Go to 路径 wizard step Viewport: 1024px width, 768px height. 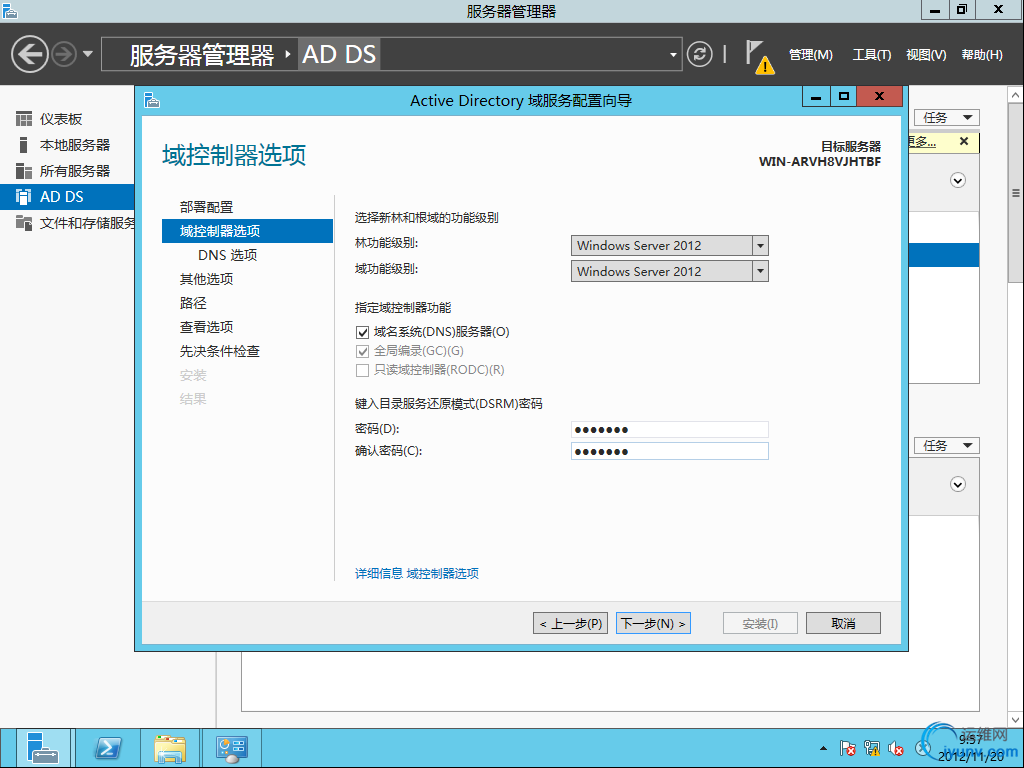point(193,303)
